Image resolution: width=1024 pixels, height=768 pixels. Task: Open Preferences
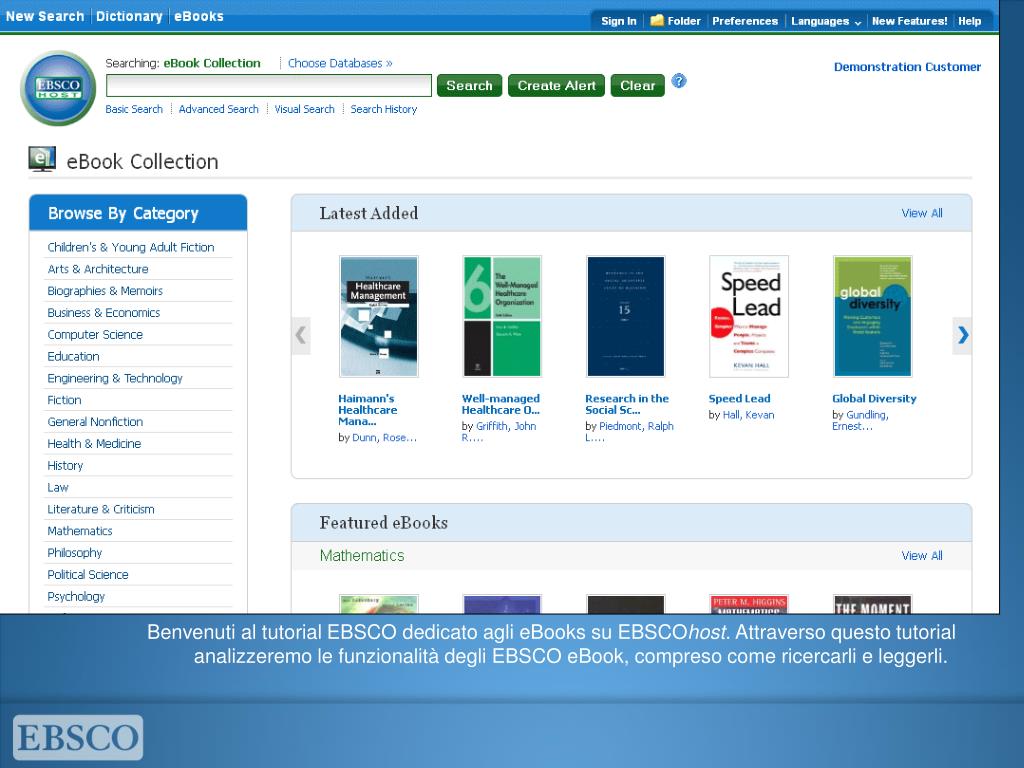745,21
